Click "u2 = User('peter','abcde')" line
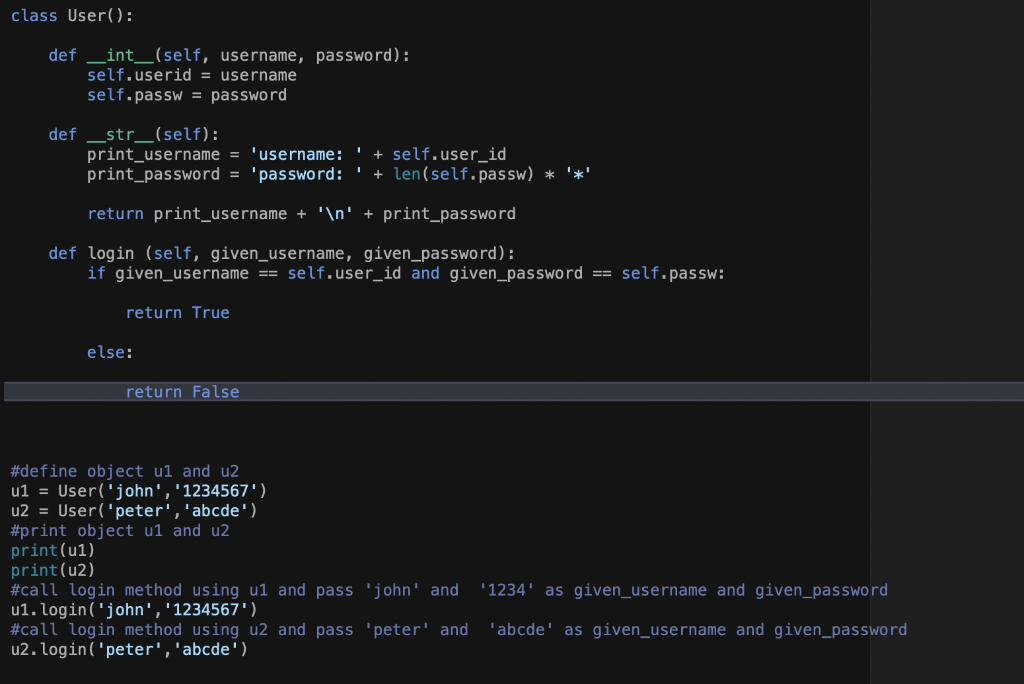Image resolution: width=1024 pixels, height=684 pixels. point(134,511)
